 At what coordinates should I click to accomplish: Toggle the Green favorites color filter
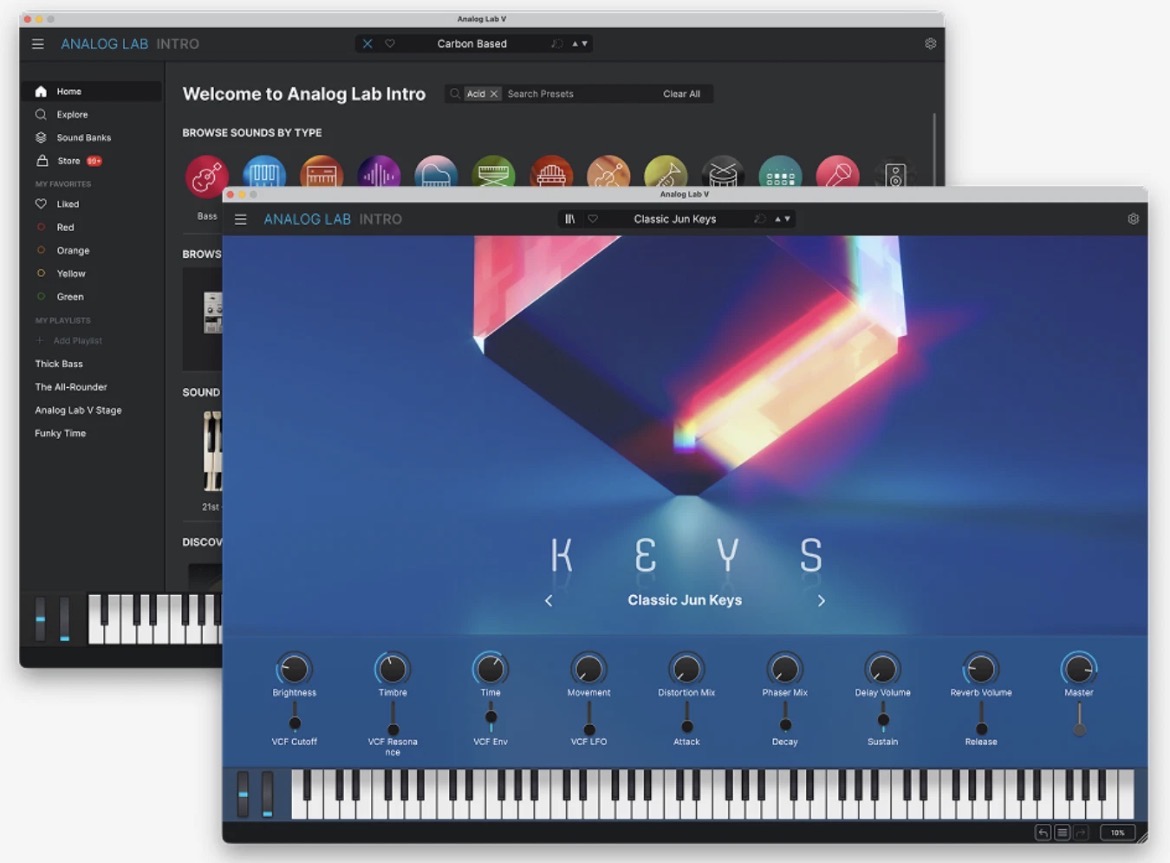(70, 297)
